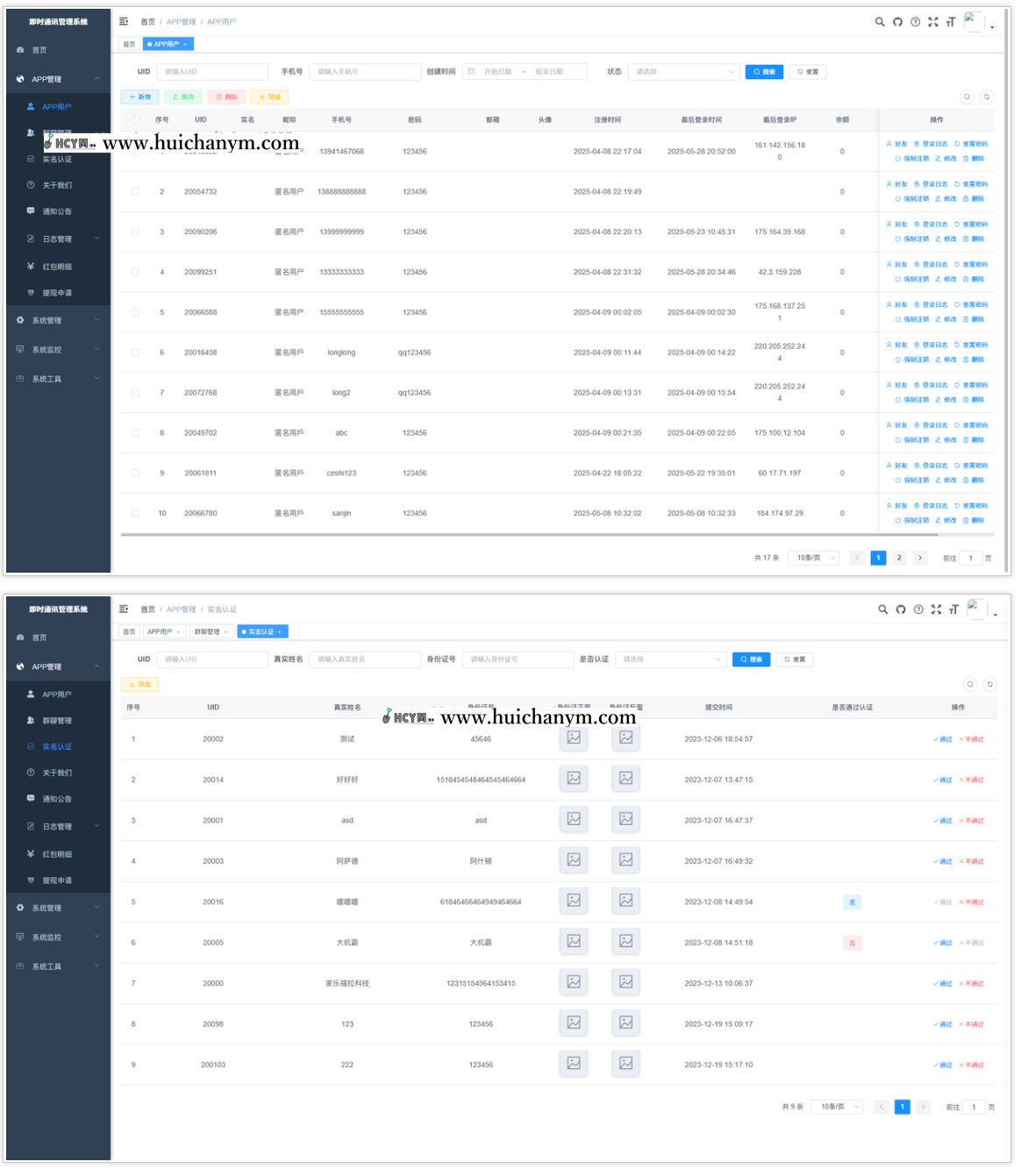
Task: Open the 是否认证 filter dropdown
Action: (671, 659)
